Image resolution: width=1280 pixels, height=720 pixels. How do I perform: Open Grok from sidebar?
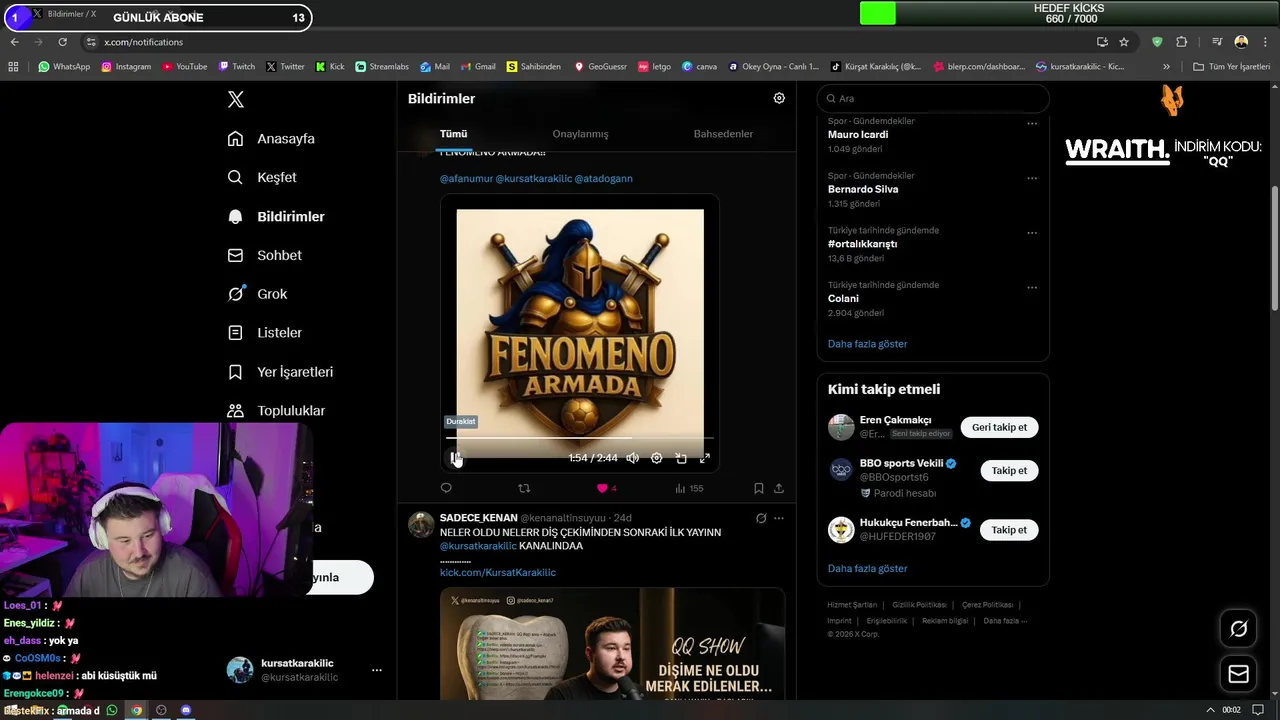257,294
